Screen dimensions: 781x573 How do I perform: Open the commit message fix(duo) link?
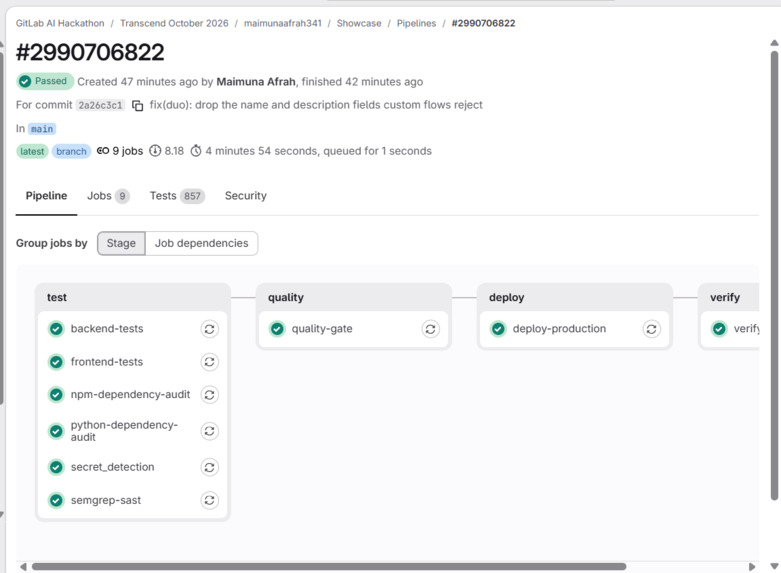(x=316, y=105)
